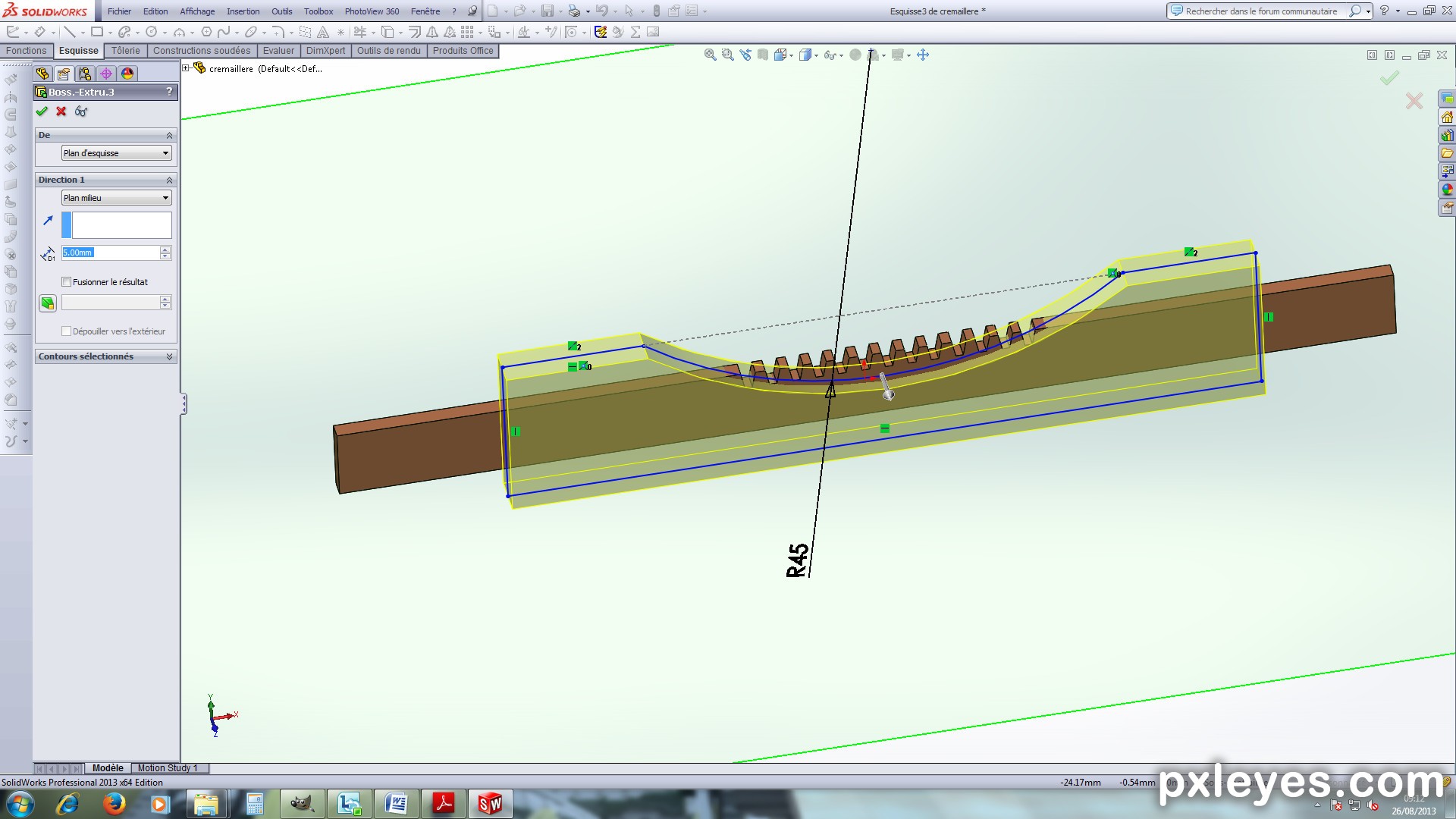Open SolidWorks Resources home task pane
This screenshot has height=819, width=1456.
click(x=1447, y=118)
